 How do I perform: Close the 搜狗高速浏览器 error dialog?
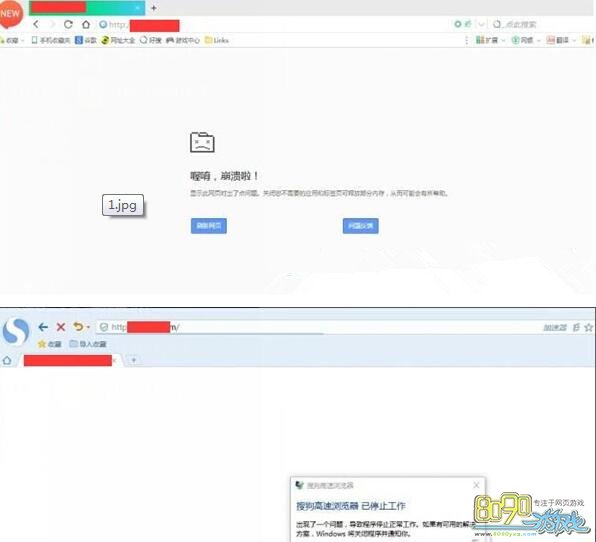[476, 485]
